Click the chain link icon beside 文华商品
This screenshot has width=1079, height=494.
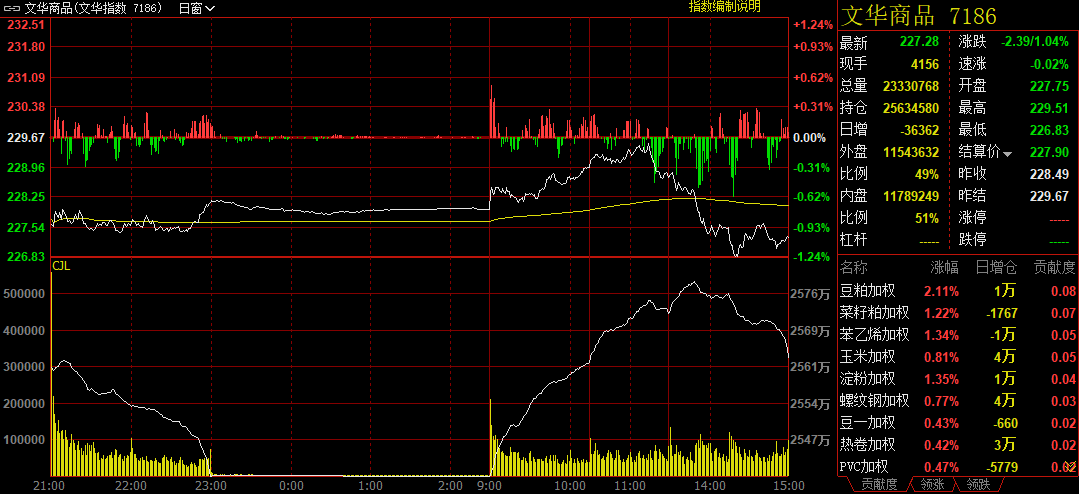pos(12,7)
